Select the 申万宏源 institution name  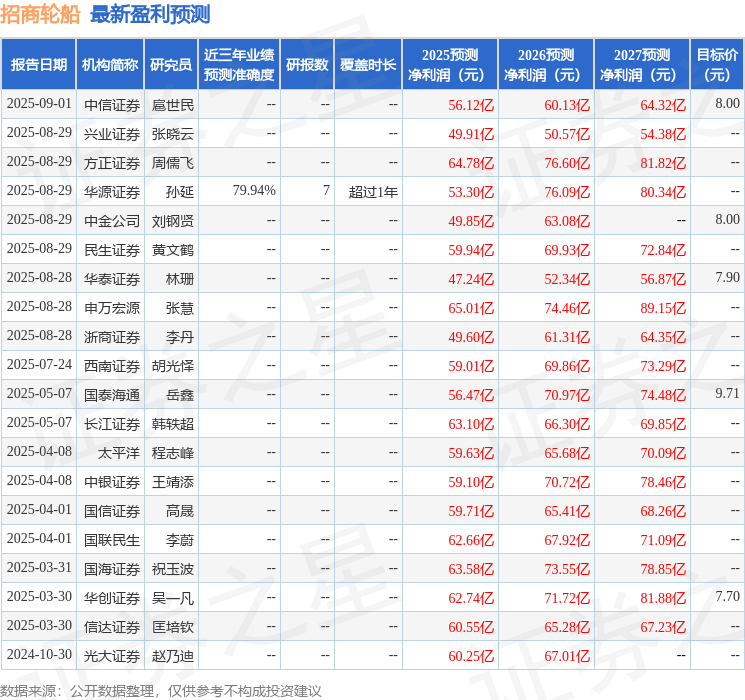coord(111,307)
